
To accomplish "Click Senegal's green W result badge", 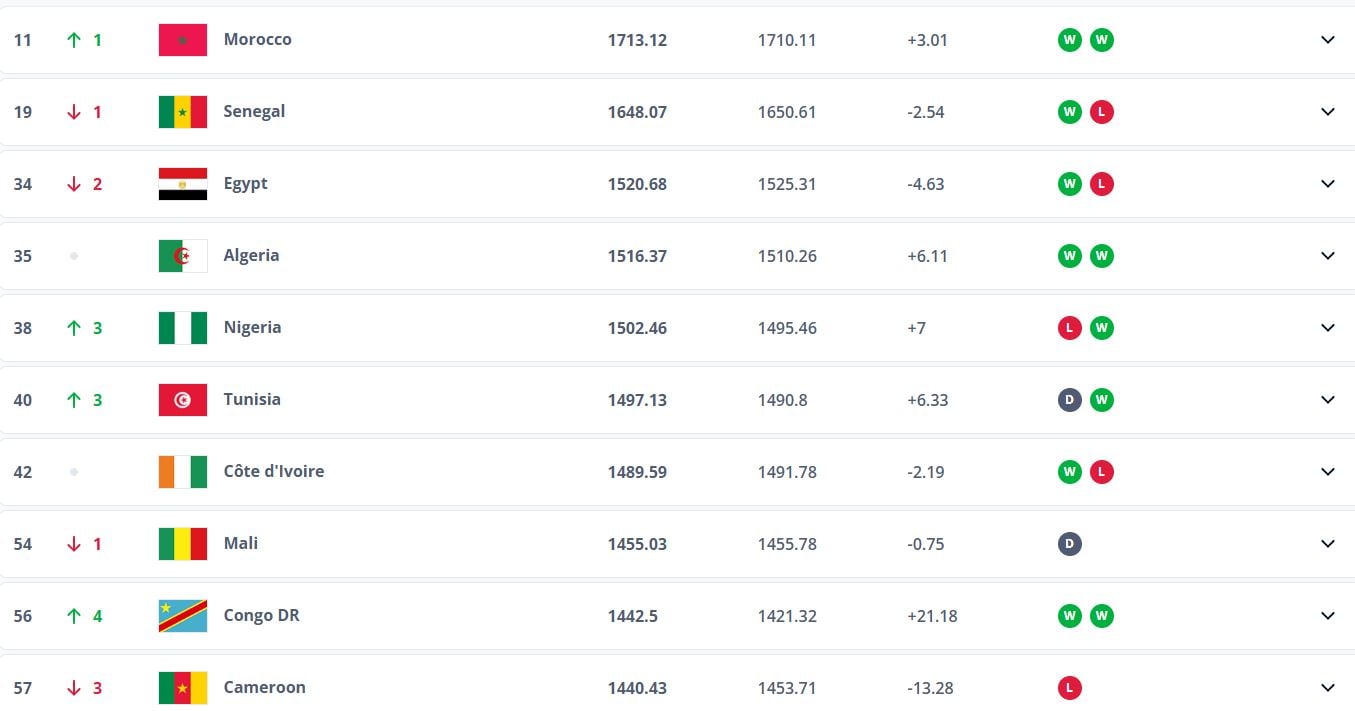I will point(1070,112).
